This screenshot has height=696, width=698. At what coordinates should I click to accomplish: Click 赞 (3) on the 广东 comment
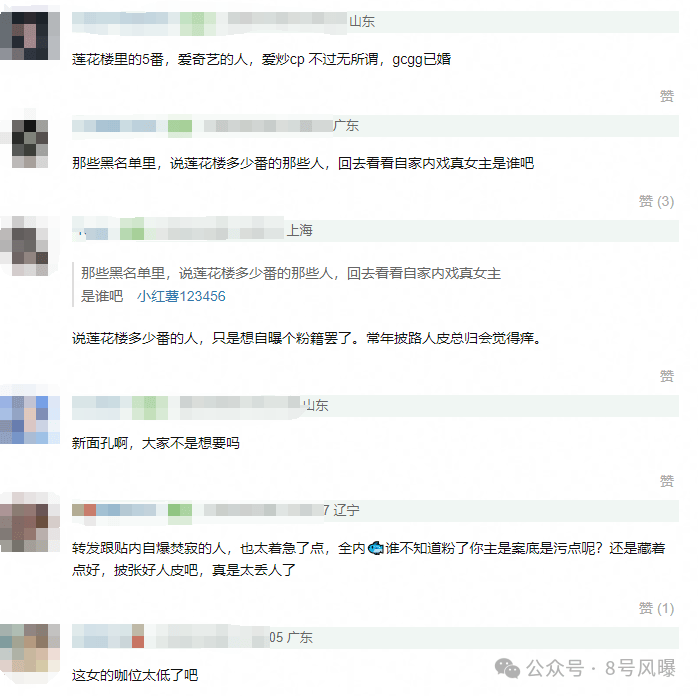pos(656,201)
